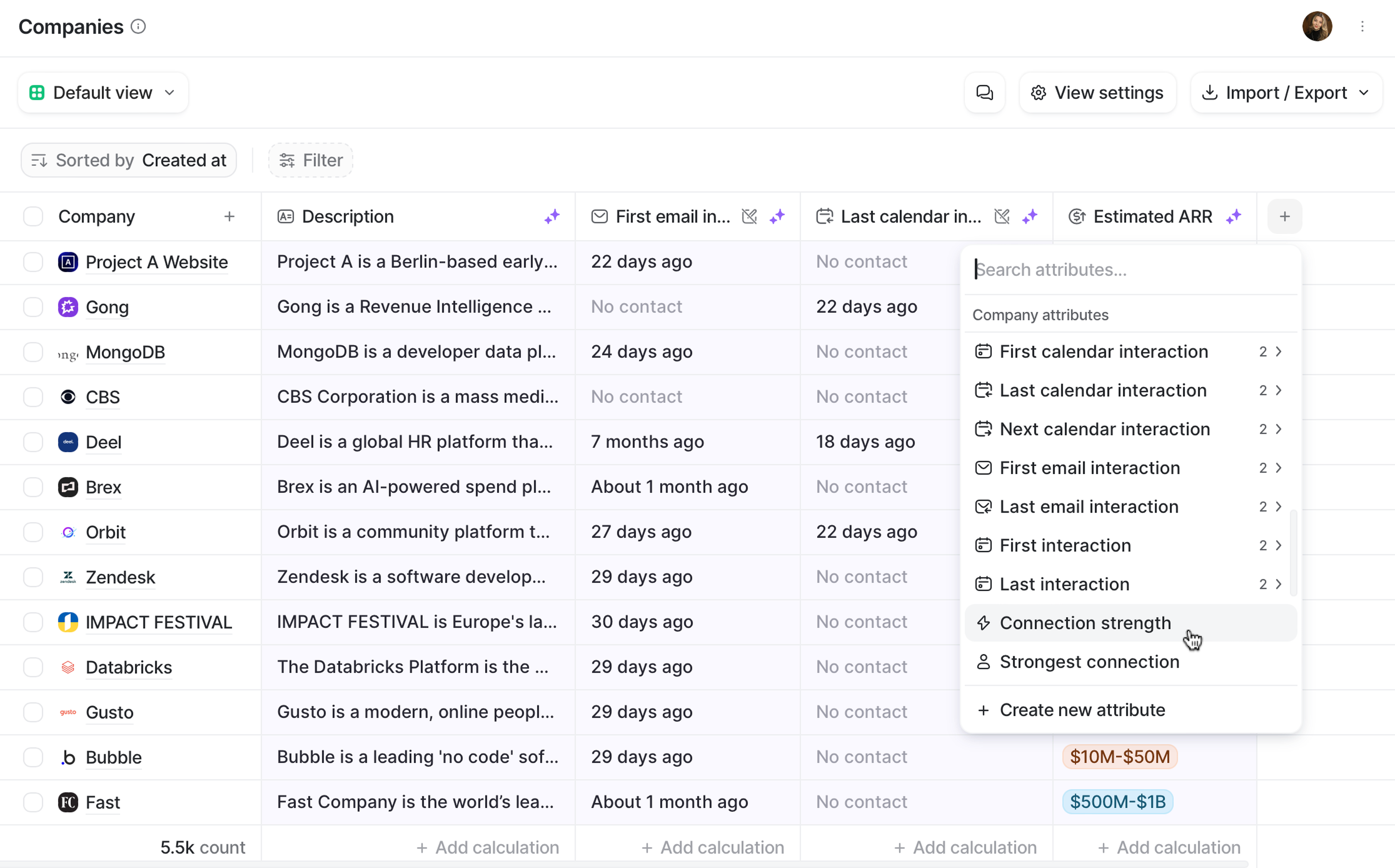Click the sparkle icon in Description header
1395x868 pixels.
click(551, 217)
